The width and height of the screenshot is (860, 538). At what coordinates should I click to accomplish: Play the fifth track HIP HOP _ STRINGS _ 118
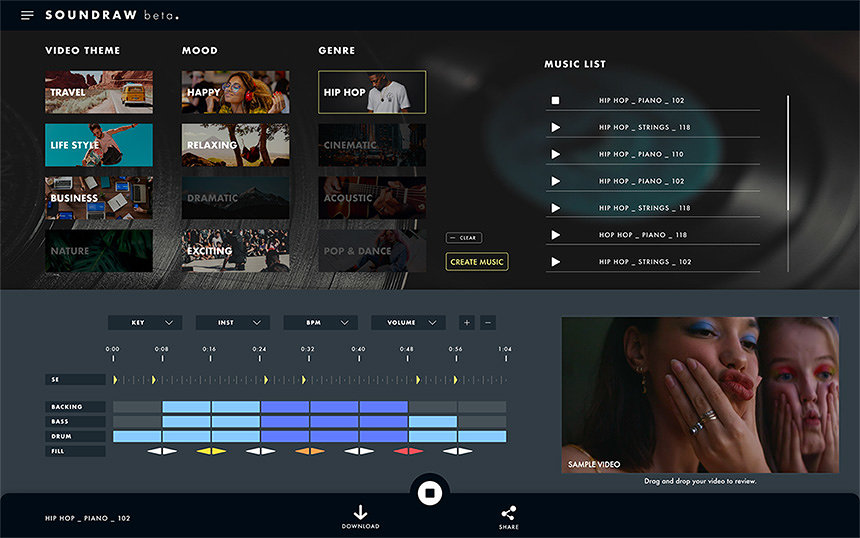click(x=556, y=208)
